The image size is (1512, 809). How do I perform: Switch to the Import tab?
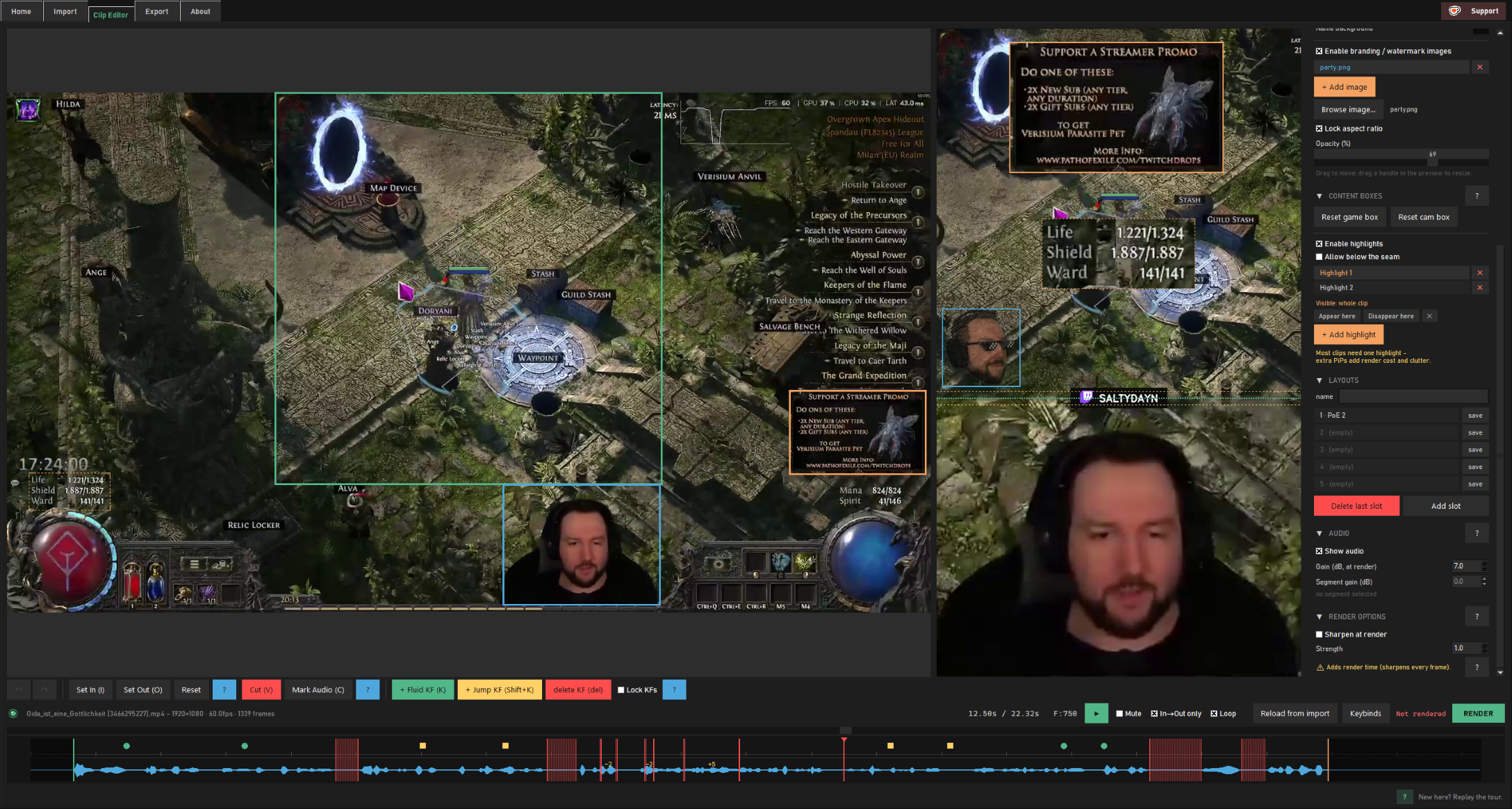[x=65, y=11]
